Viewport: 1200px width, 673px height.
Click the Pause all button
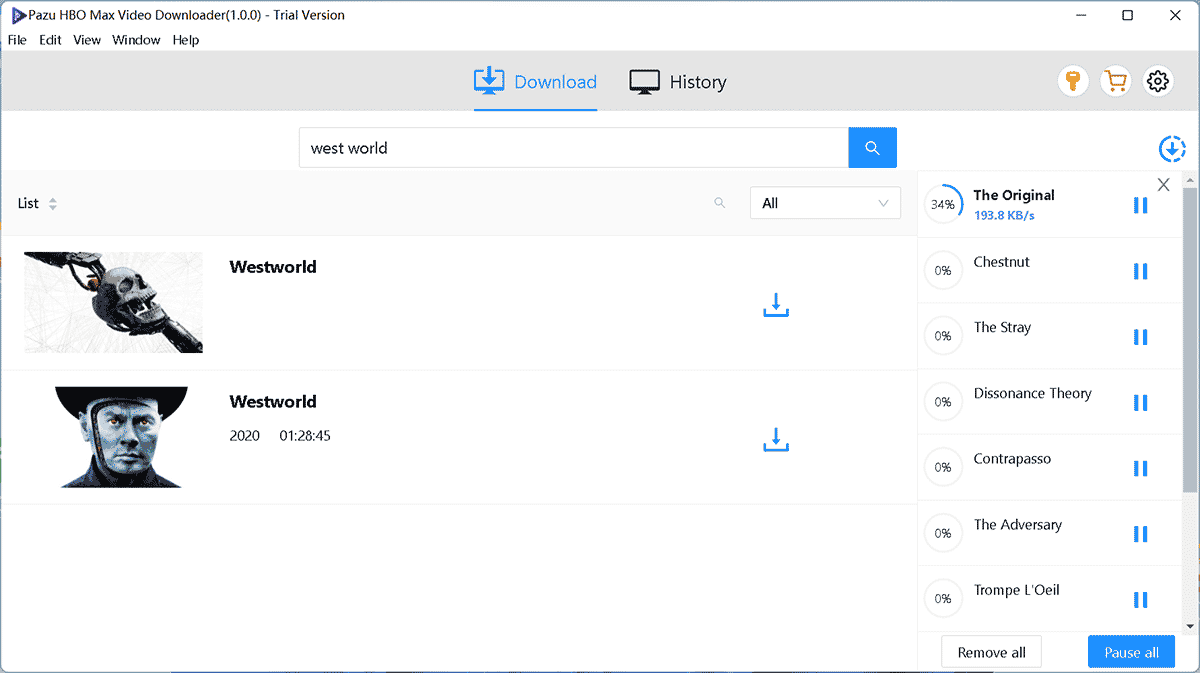1131,652
